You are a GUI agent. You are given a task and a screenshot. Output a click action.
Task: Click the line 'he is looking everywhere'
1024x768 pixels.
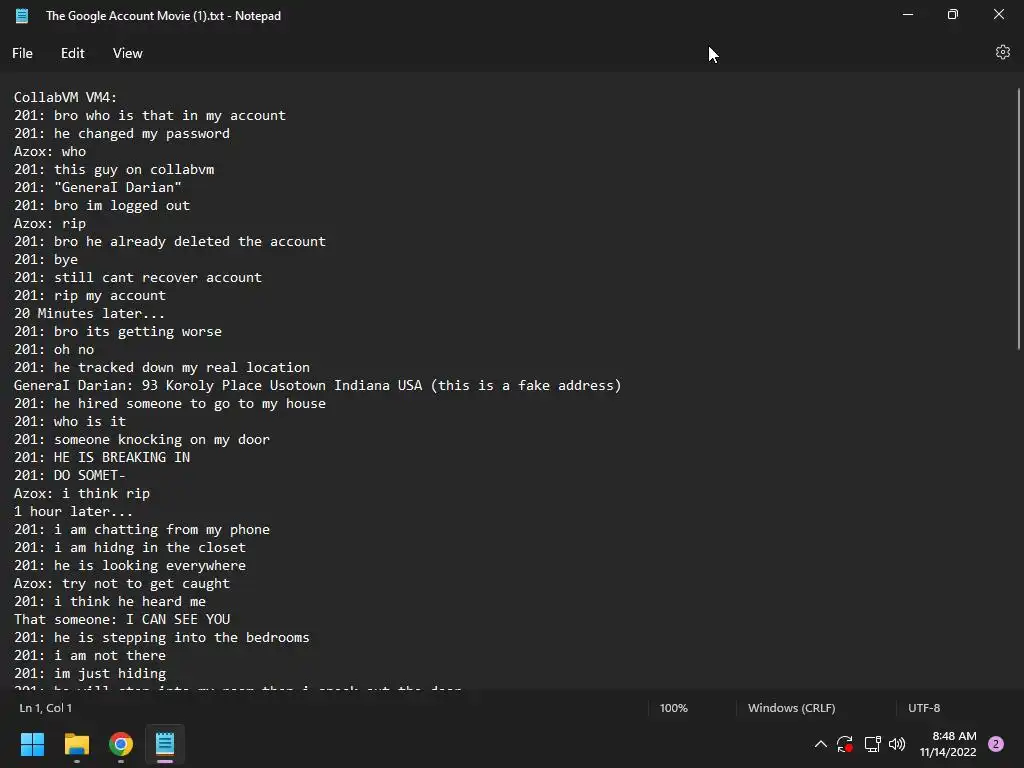point(130,566)
